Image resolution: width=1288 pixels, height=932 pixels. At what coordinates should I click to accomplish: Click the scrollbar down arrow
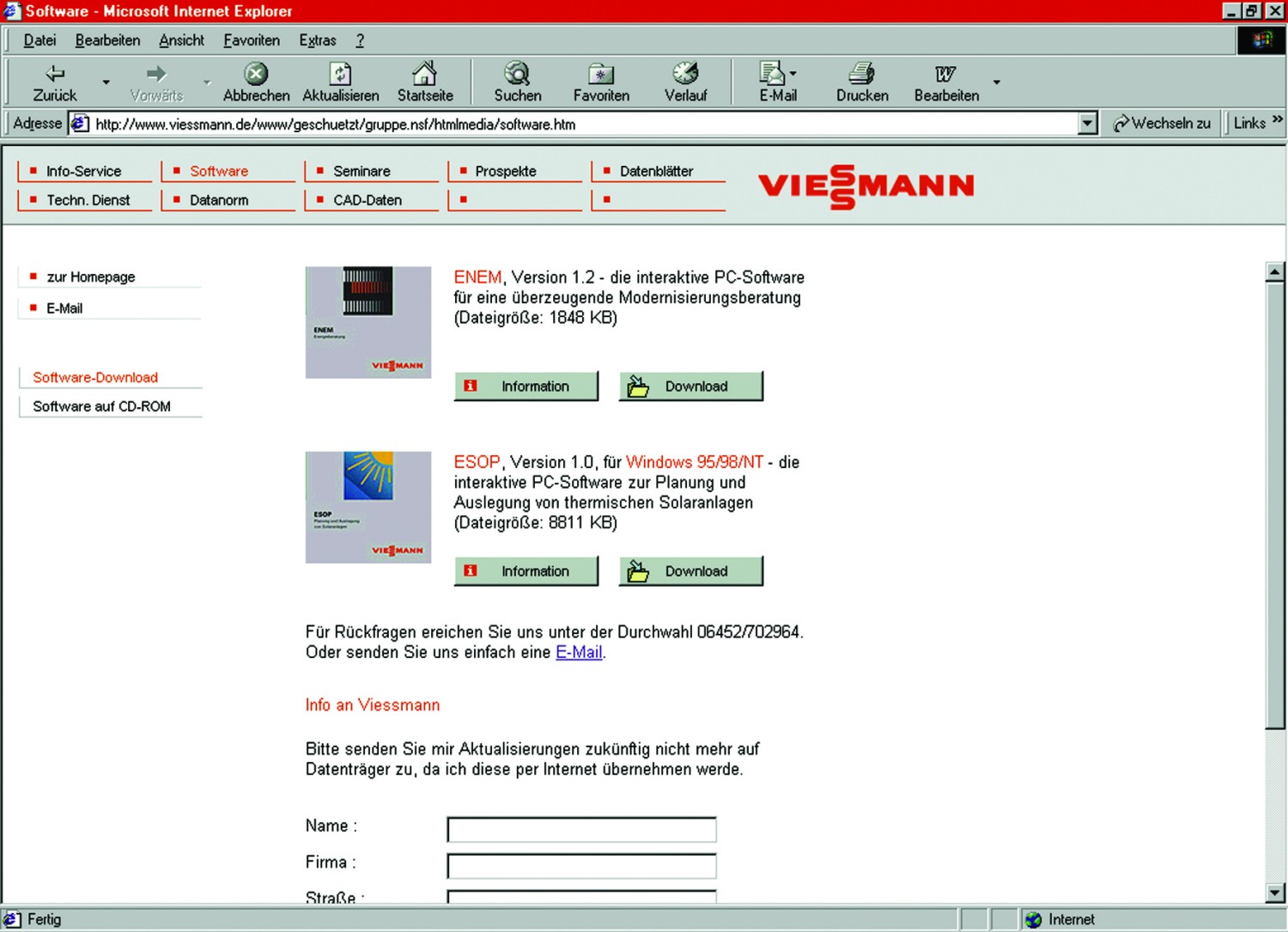1275,893
